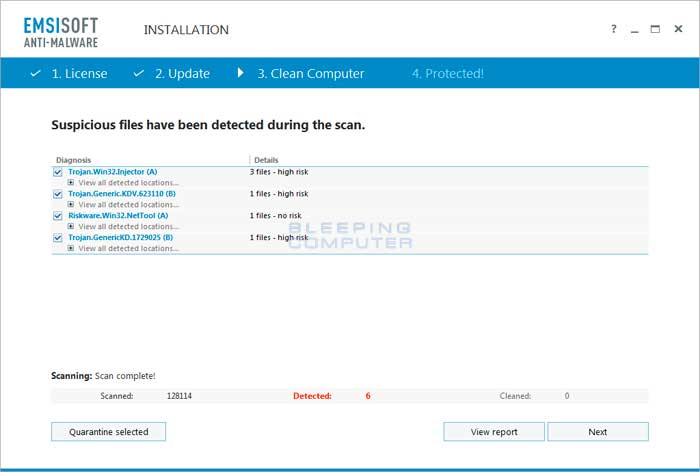Image resolution: width=700 pixels, height=472 pixels.
Task: Select the 4. Protected! step
Action: pyautogui.click(x=448, y=73)
